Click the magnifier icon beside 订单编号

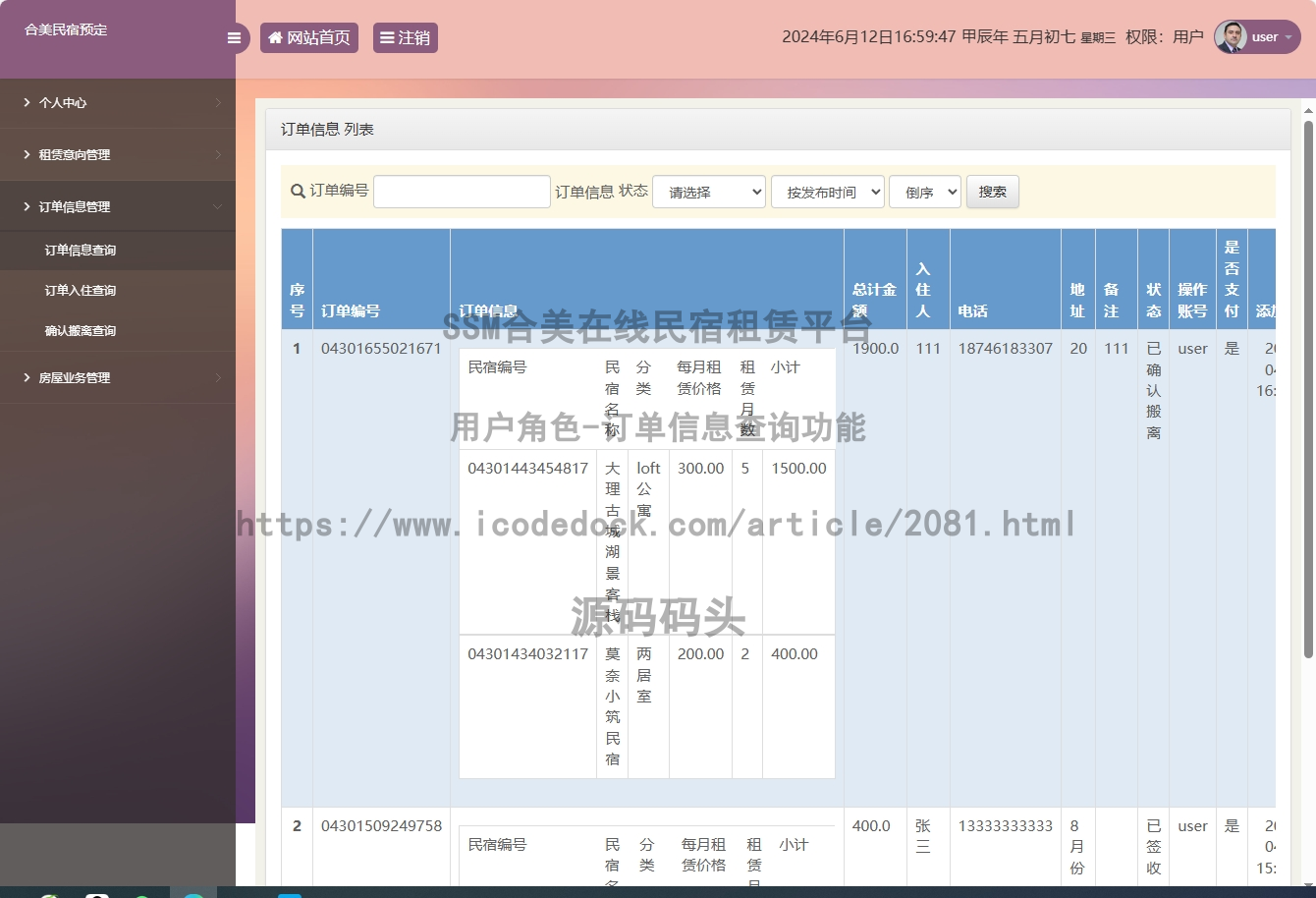(x=298, y=192)
